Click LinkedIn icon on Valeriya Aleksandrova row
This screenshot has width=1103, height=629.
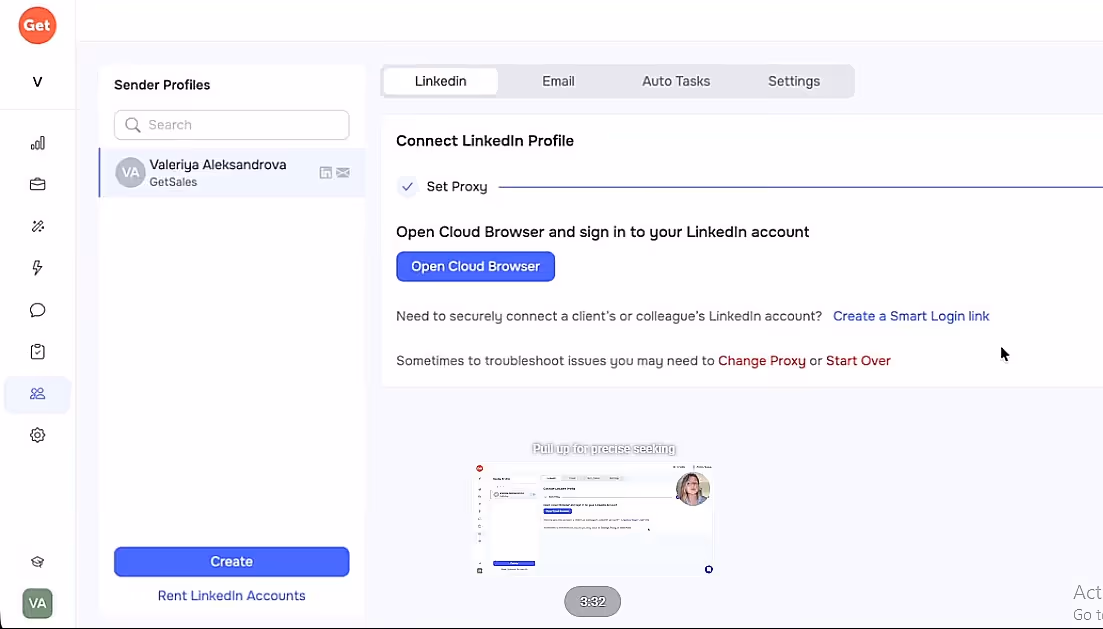click(326, 172)
